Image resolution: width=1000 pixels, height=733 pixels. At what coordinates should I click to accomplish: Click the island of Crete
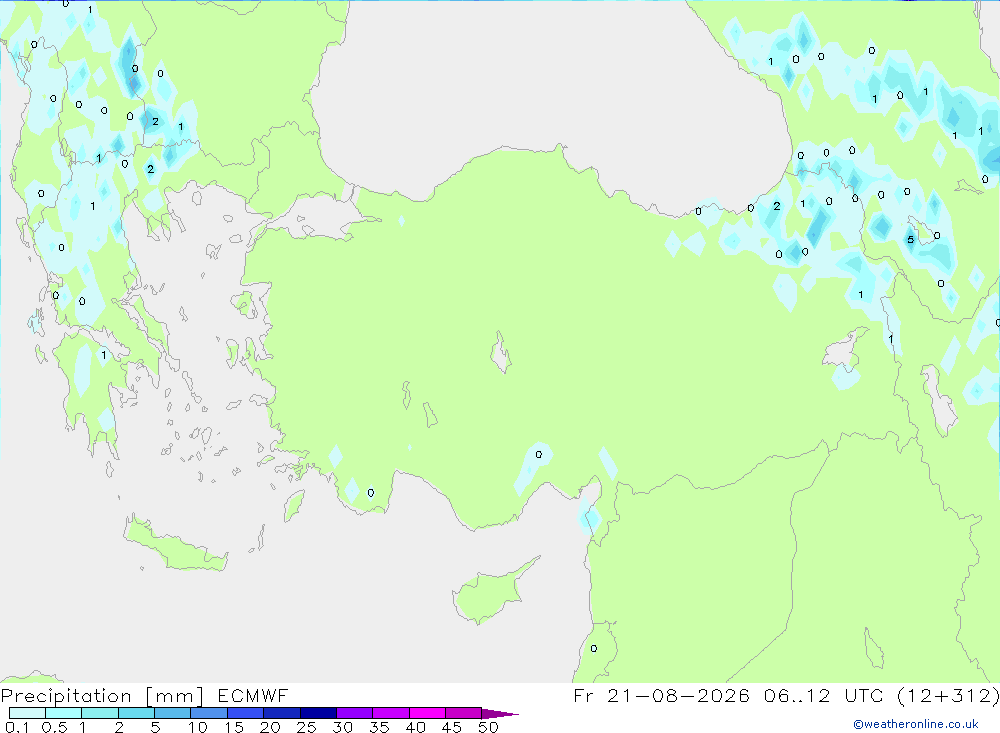click(175, 544)
